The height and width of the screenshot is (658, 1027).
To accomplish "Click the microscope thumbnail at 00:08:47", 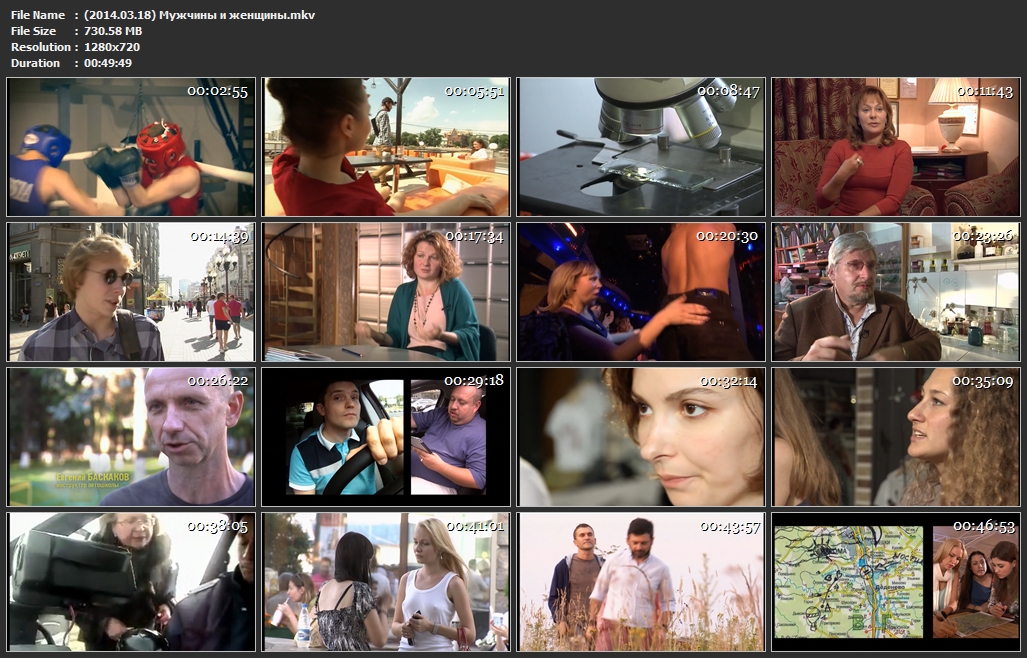I will click(x=641, y=147).
